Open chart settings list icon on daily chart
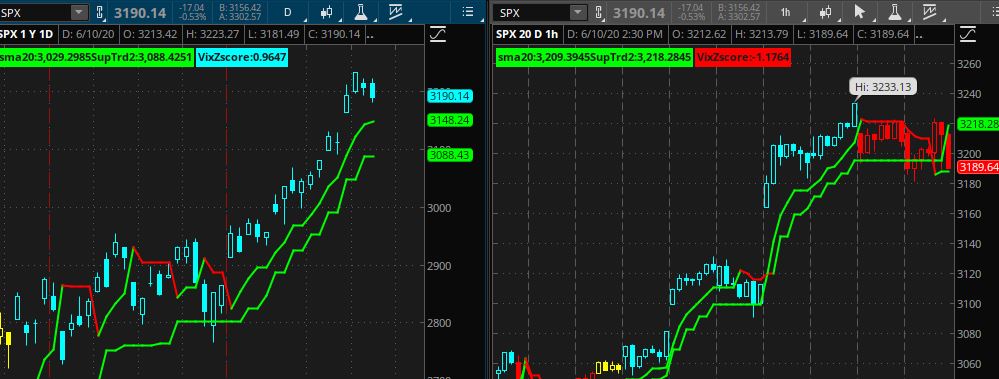 tap(467, 12)
